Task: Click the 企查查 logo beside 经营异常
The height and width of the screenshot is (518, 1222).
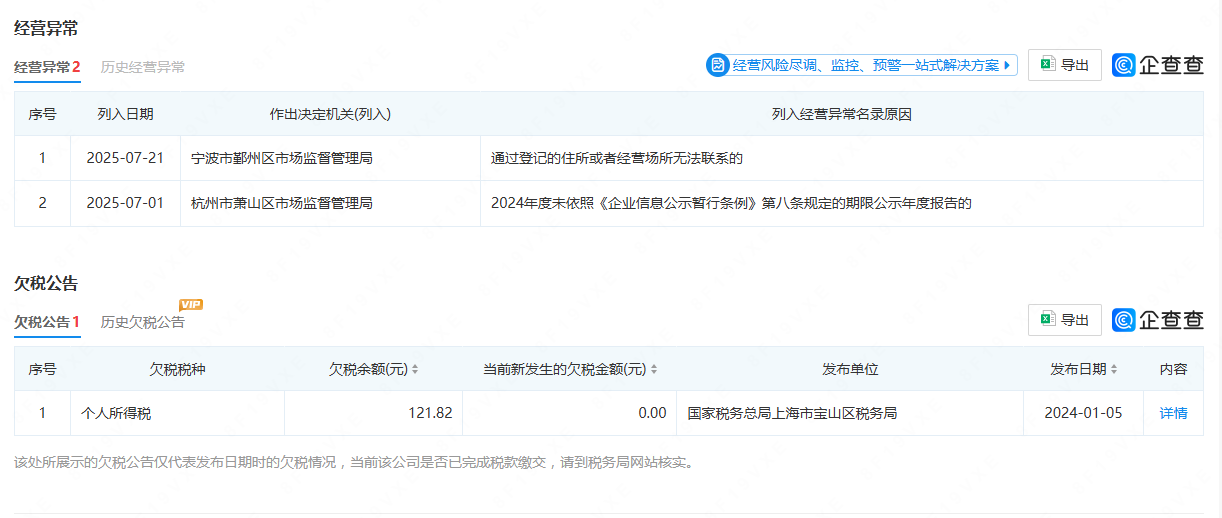Action: tap(1158, 65)
